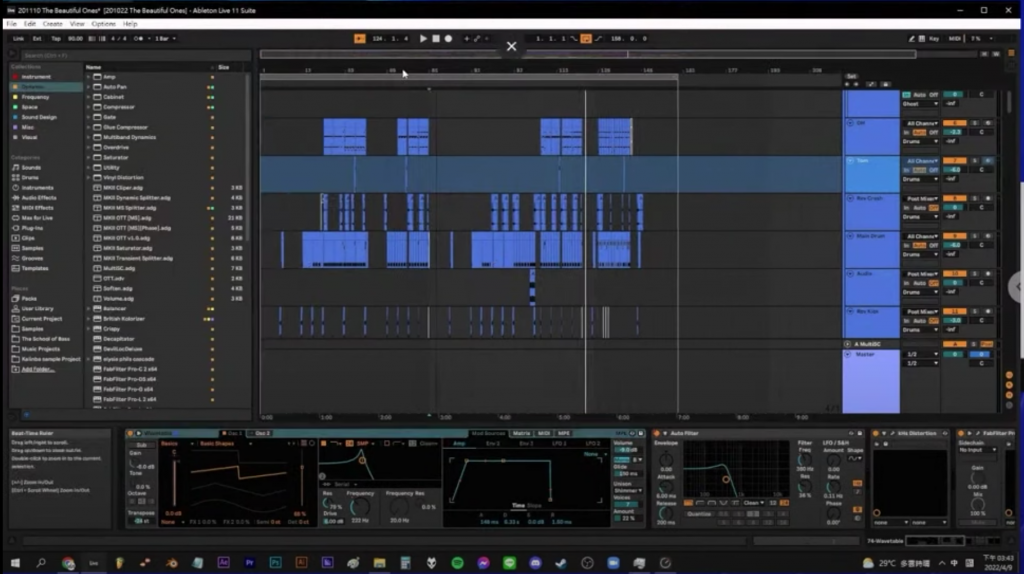This screenshot has width=1024, height=574.
Task: Toggle the orange Follow playback button
Action: [x=360, y=39]
